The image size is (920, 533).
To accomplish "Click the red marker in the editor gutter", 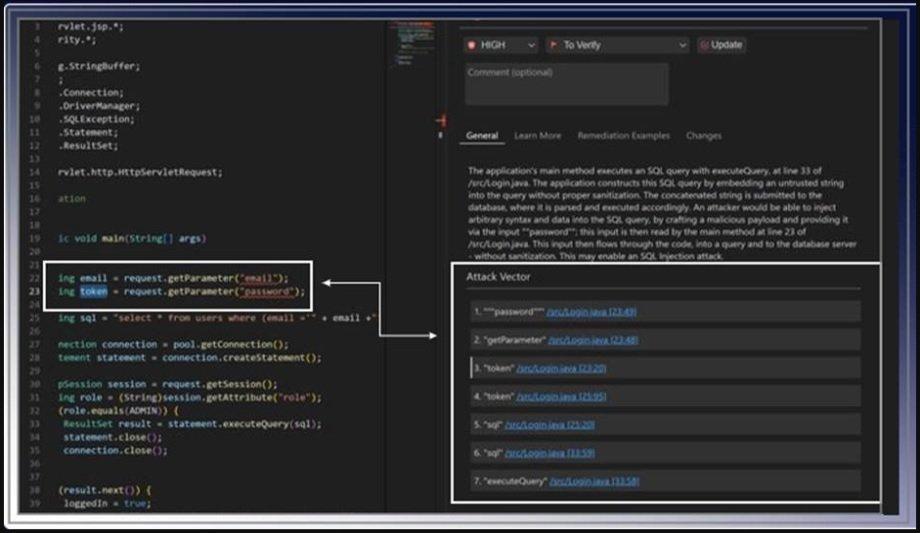I will pyautogui.click(x=438, y=121).
